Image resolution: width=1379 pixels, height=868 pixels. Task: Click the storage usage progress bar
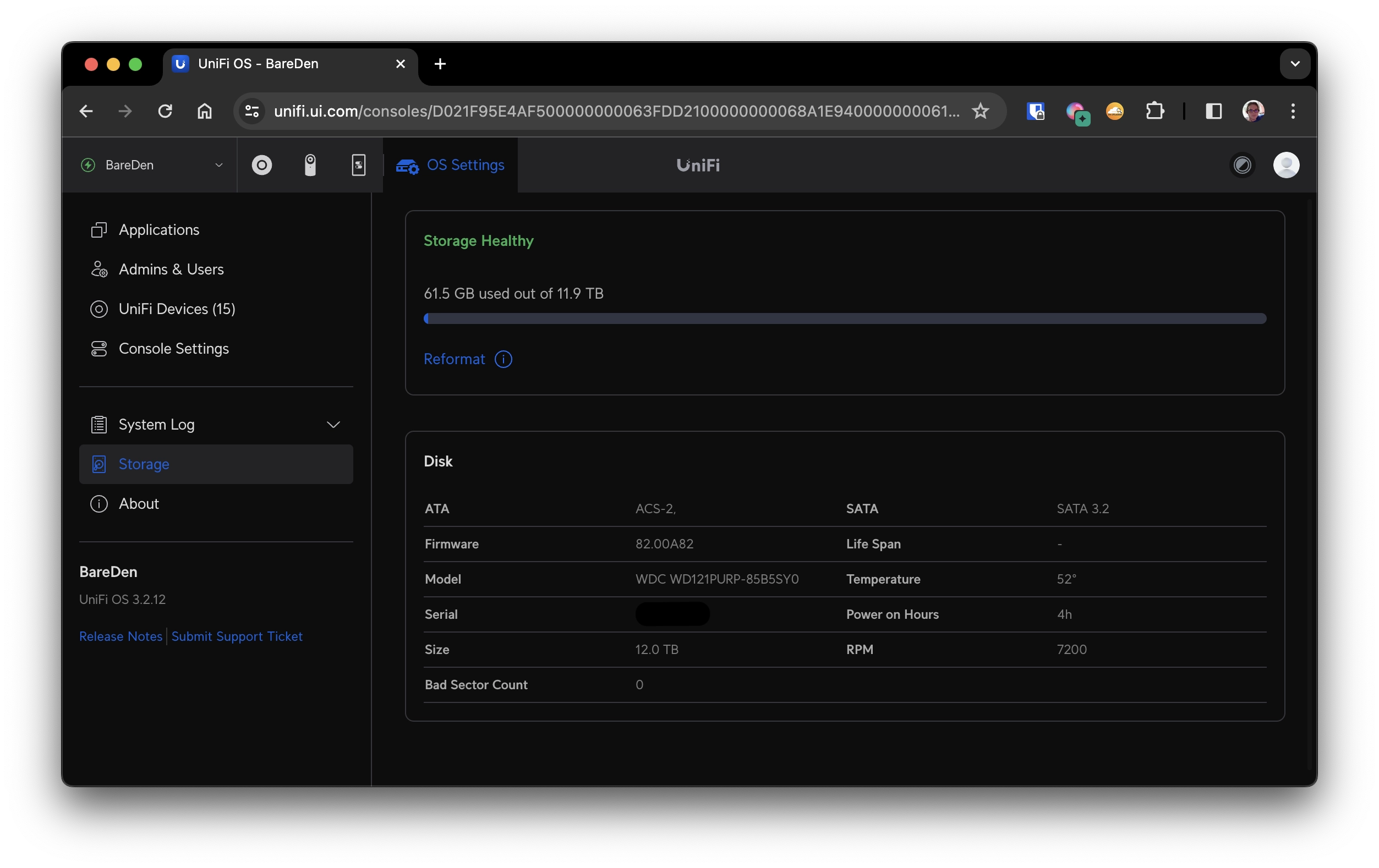(845, 318)
